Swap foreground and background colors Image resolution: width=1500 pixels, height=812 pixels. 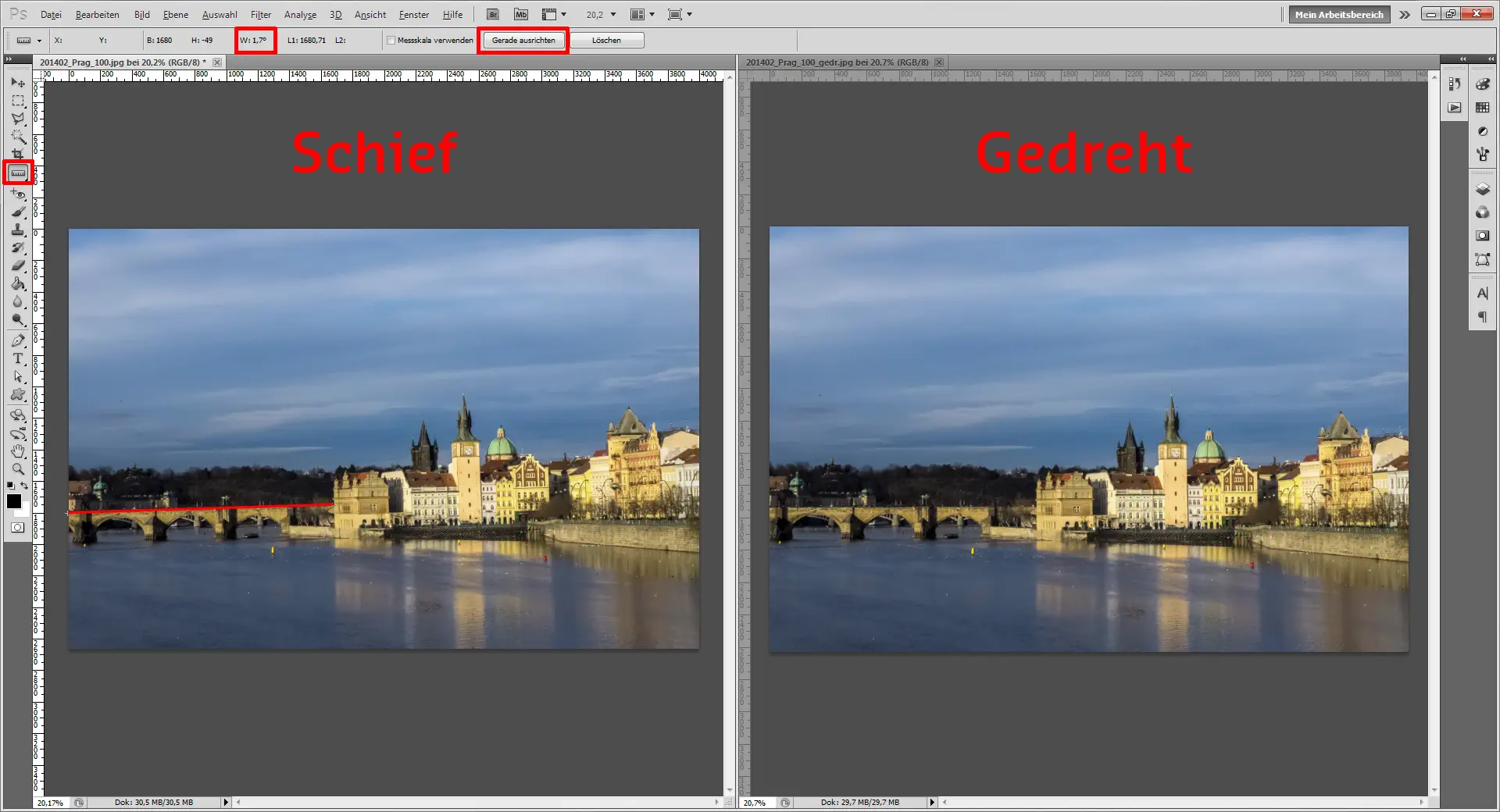(x=24, y=485)
